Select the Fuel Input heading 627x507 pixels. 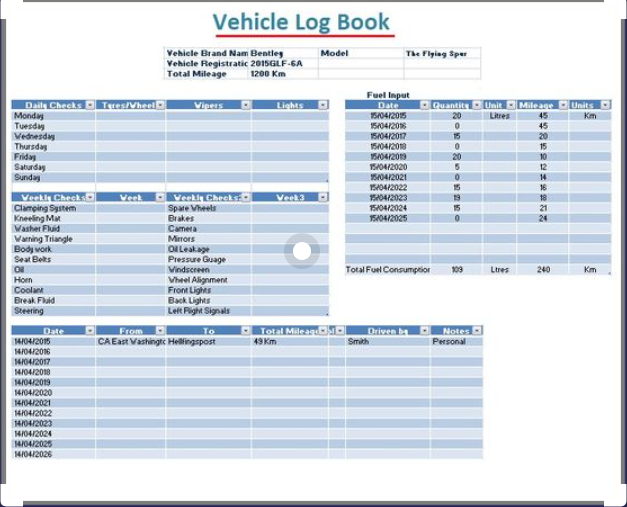(x=388, y=95)
